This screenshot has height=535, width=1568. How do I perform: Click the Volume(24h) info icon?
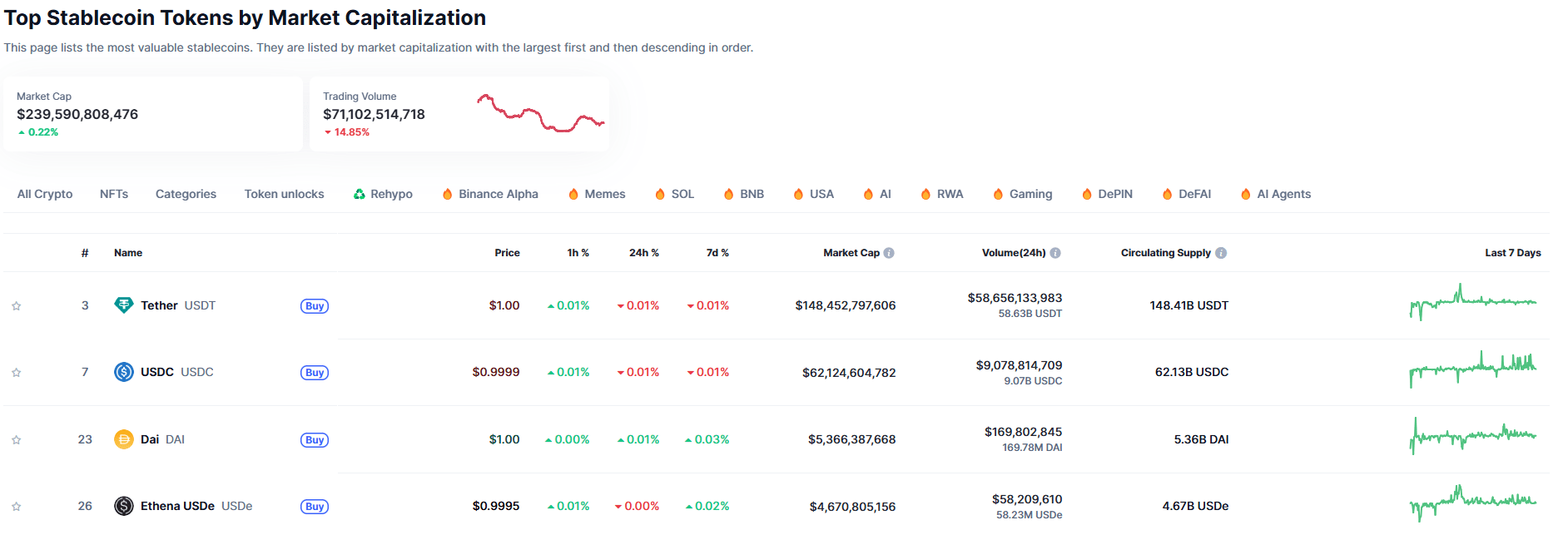1055,253
